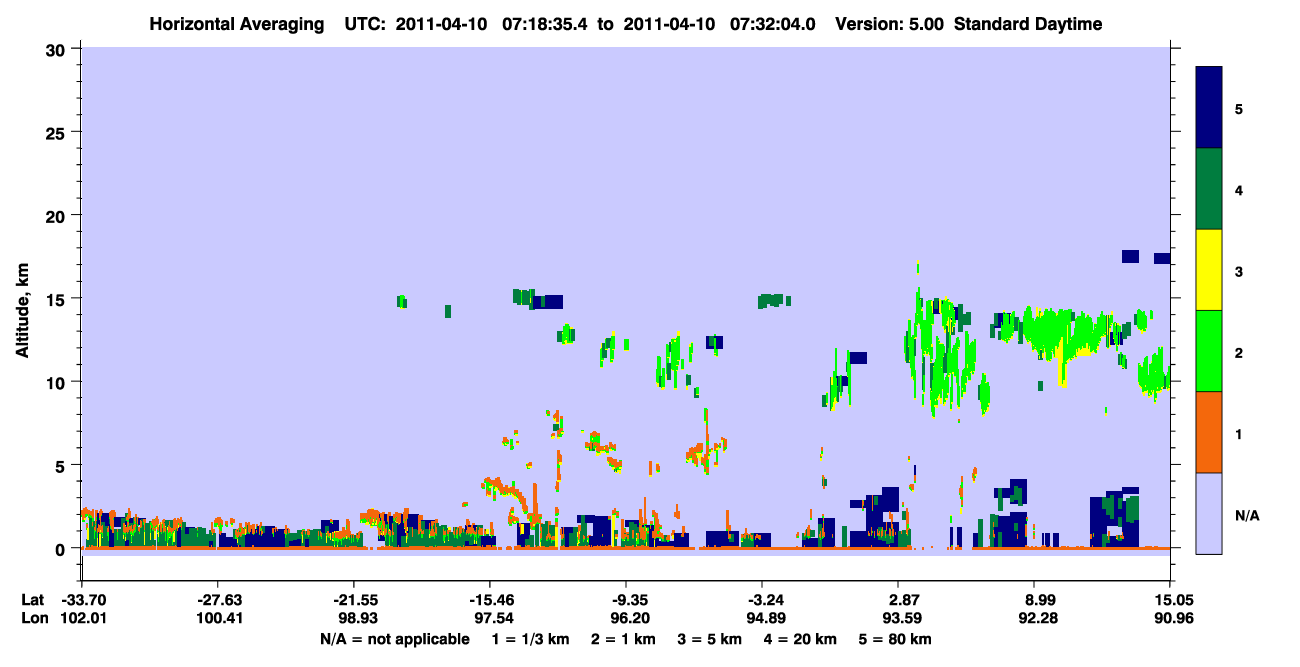This screenshot has height=667, width=1300.
Task: Click the lavender N/A color swatch
Action: [1209, 512]
